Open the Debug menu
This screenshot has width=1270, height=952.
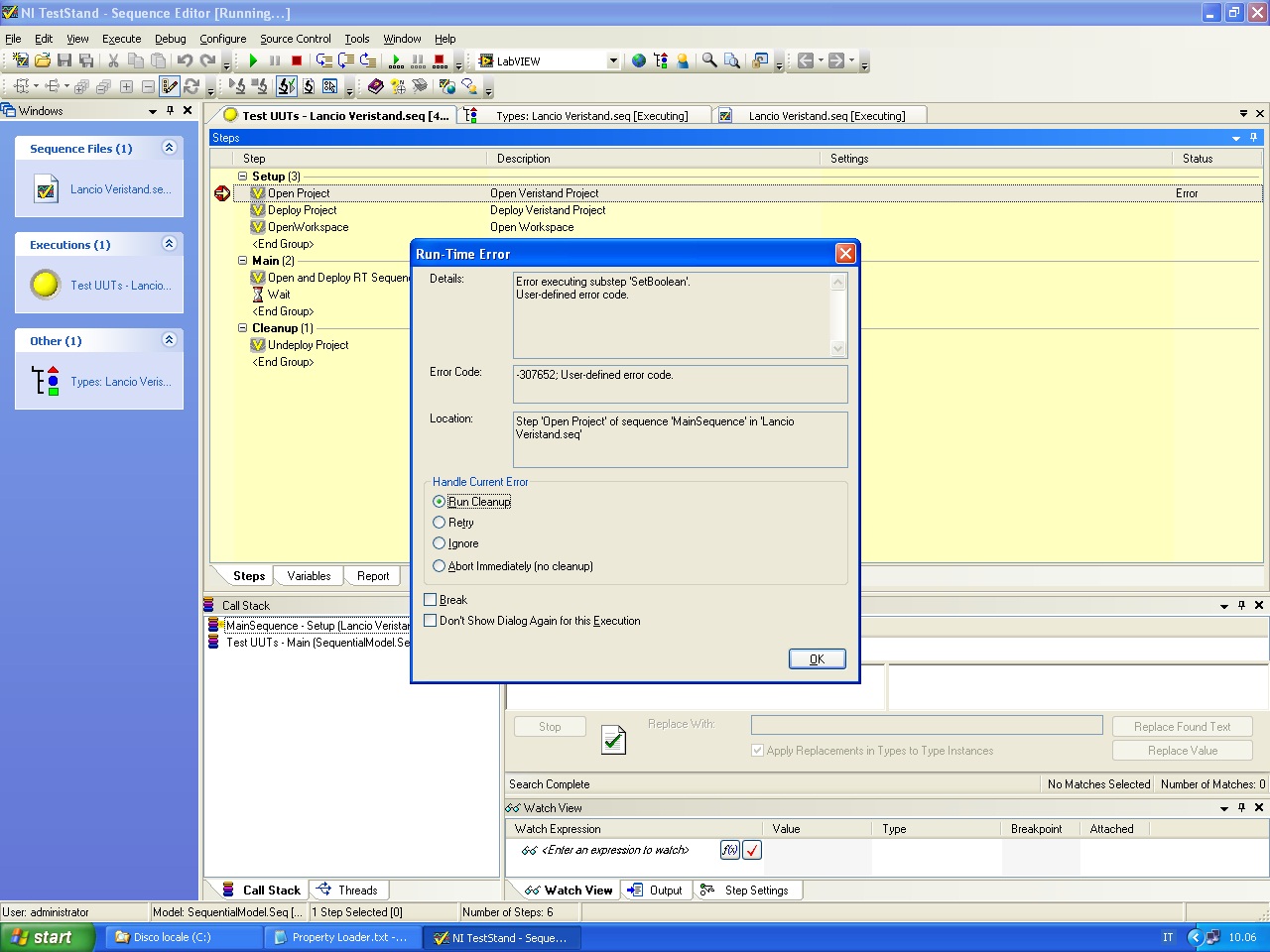point(170,39)
